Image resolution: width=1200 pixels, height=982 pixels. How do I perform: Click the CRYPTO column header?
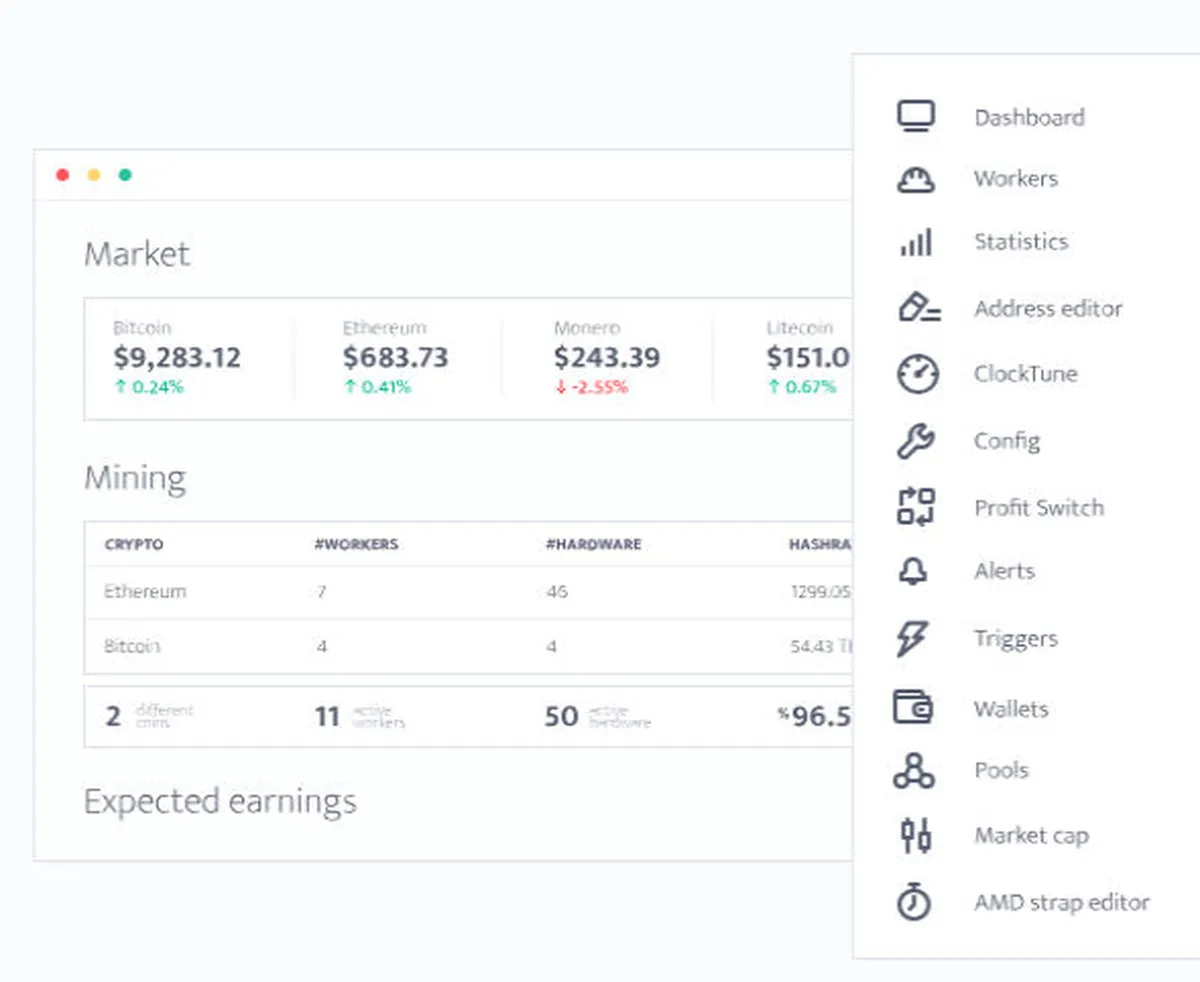coord(134,545)
